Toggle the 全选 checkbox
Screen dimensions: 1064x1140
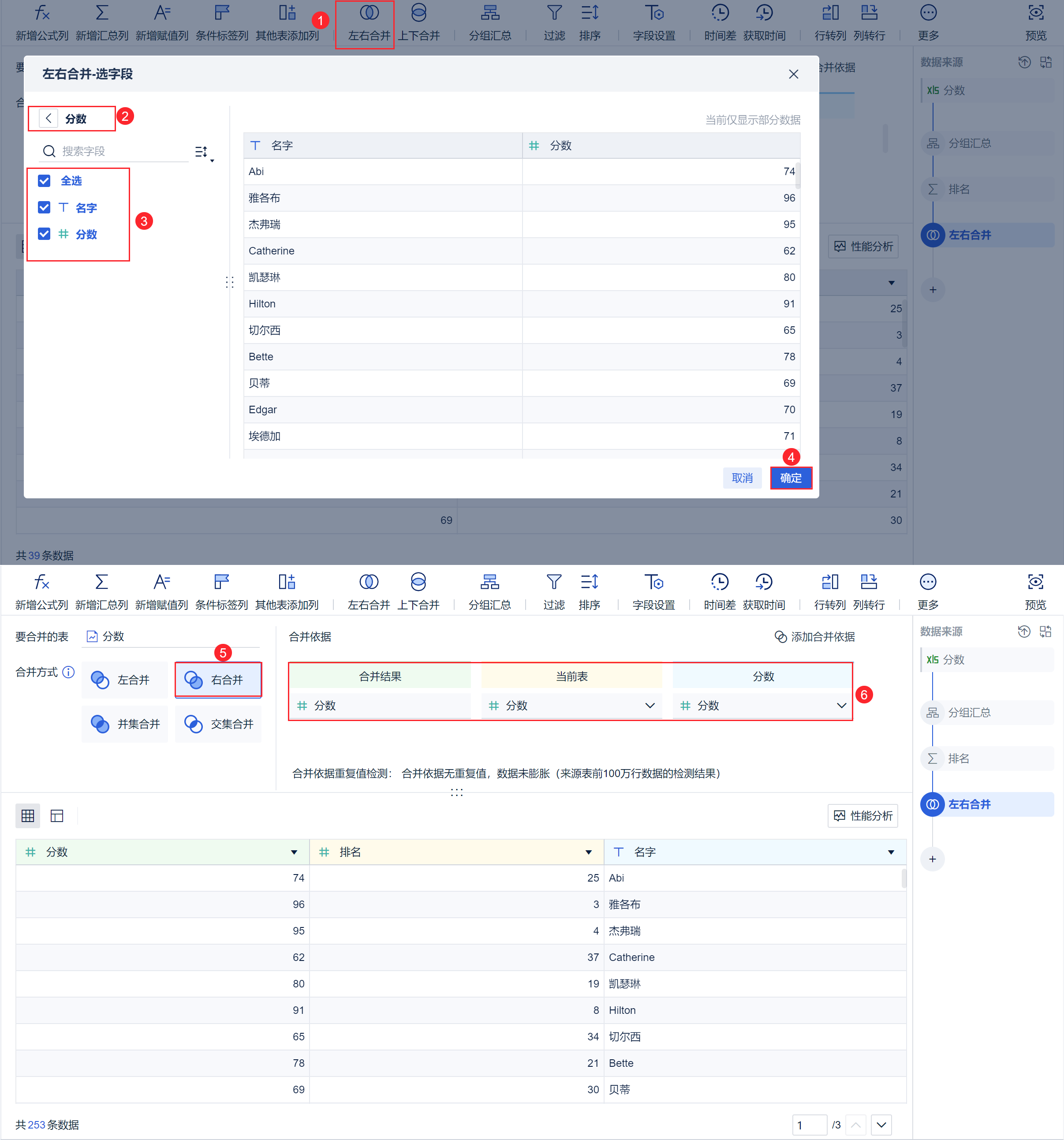coord(44,181)
